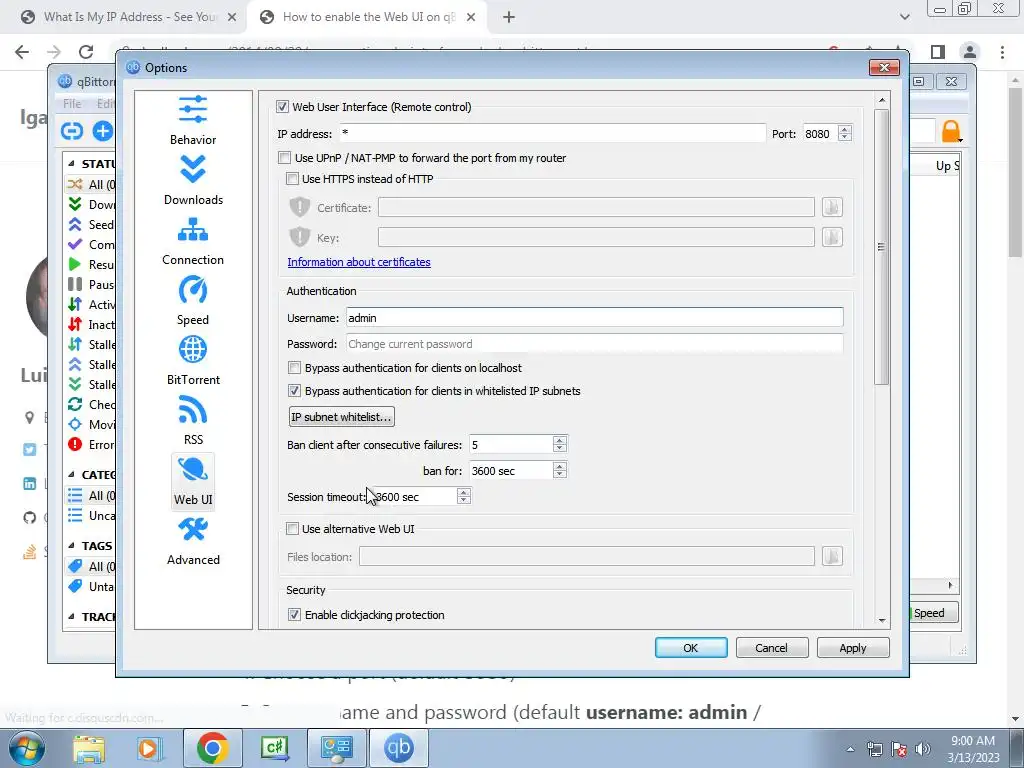
Task: Open the Downloads options section
Action: tap(193, 182)
